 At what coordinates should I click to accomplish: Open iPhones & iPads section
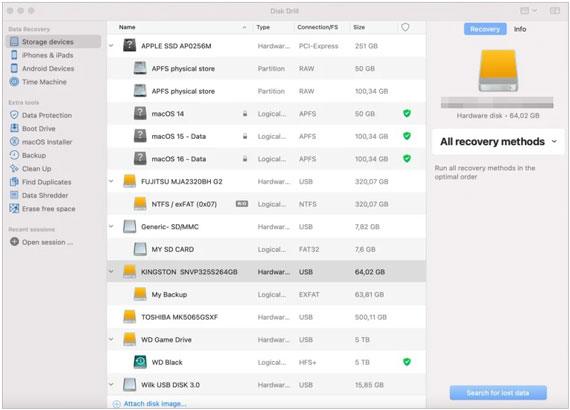[47, 55]
